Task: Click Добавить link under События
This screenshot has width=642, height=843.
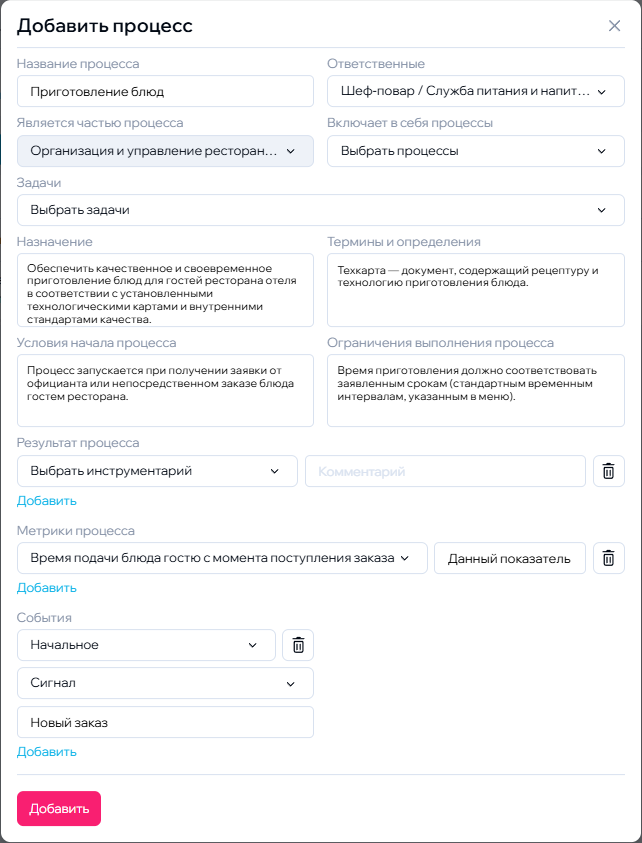Action: click(46, 752)
